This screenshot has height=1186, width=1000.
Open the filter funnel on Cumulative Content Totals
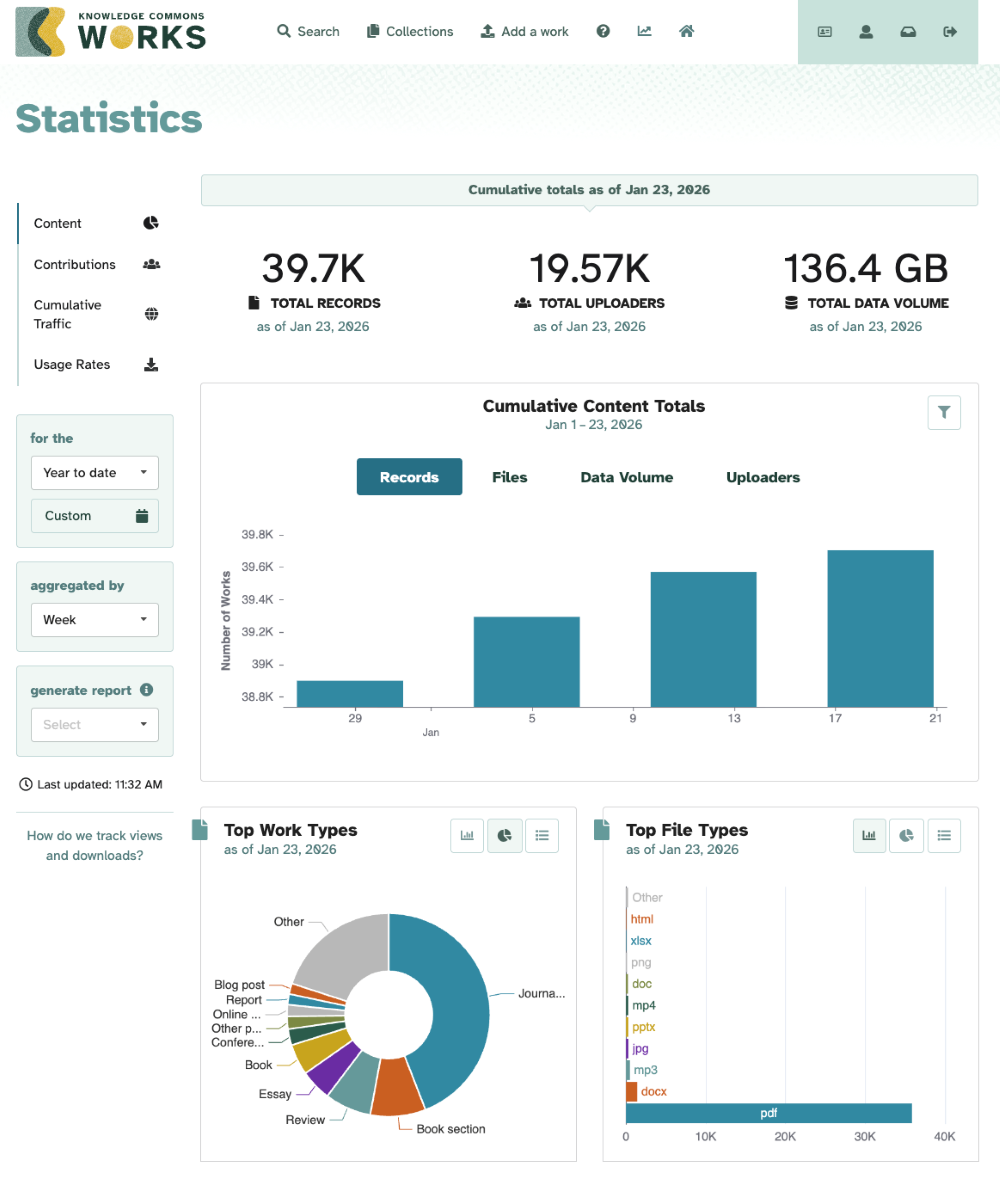944,412
